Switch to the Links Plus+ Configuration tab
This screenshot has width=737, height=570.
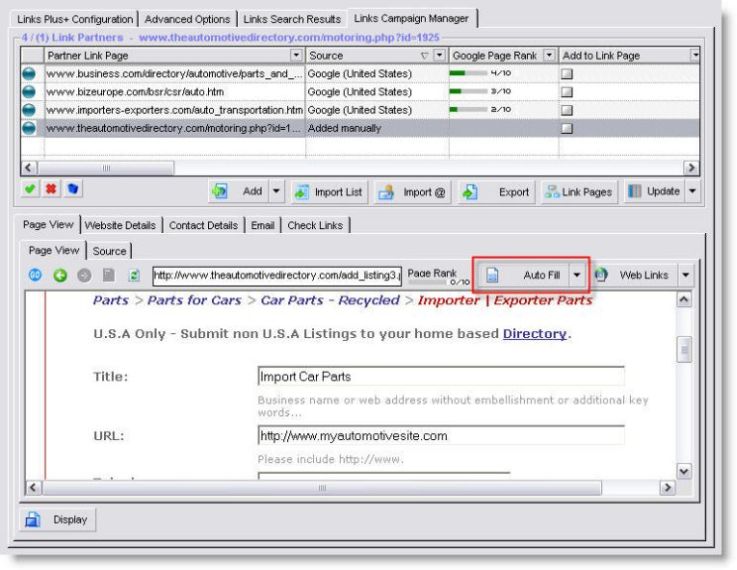coord(75,19)
